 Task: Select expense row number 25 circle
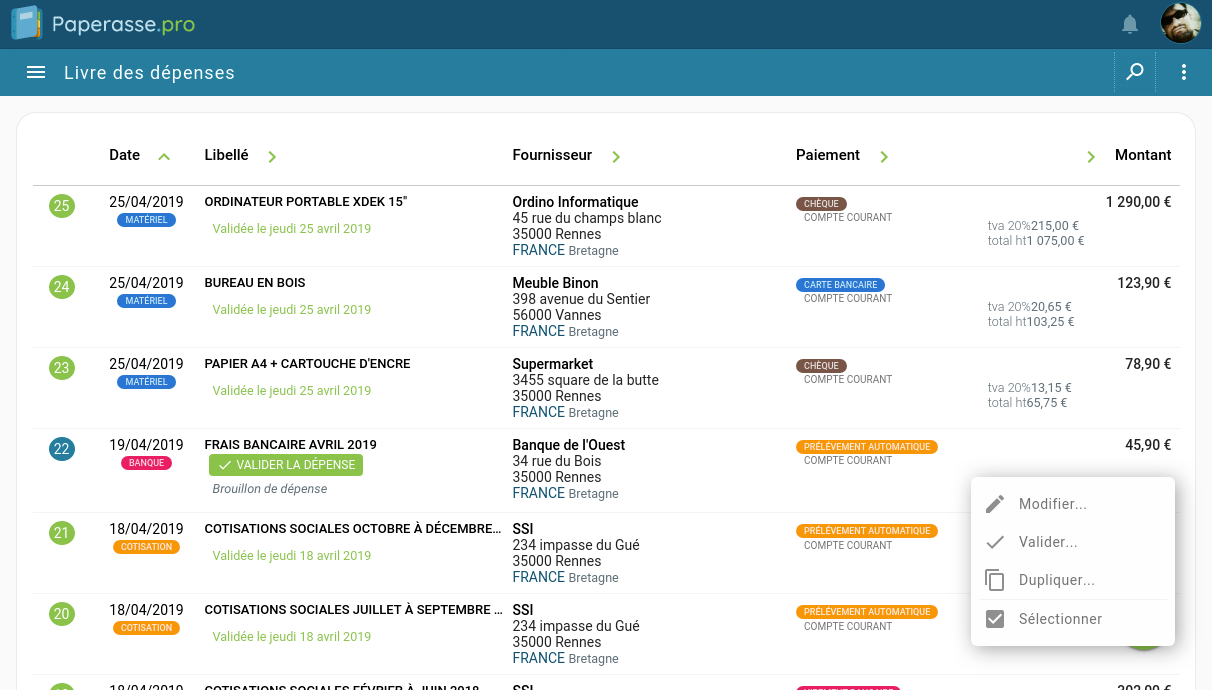point(62,206)
